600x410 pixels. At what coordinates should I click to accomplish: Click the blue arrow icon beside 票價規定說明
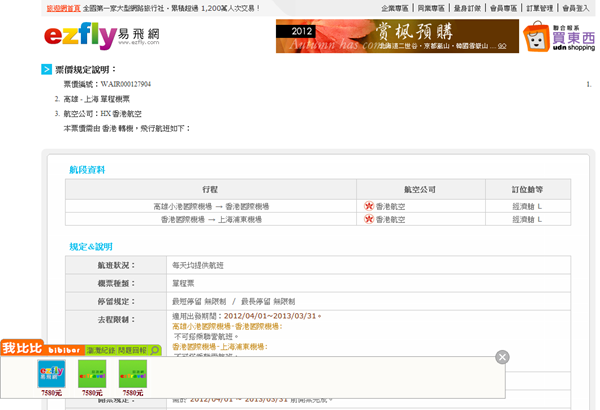pos(47,69)
